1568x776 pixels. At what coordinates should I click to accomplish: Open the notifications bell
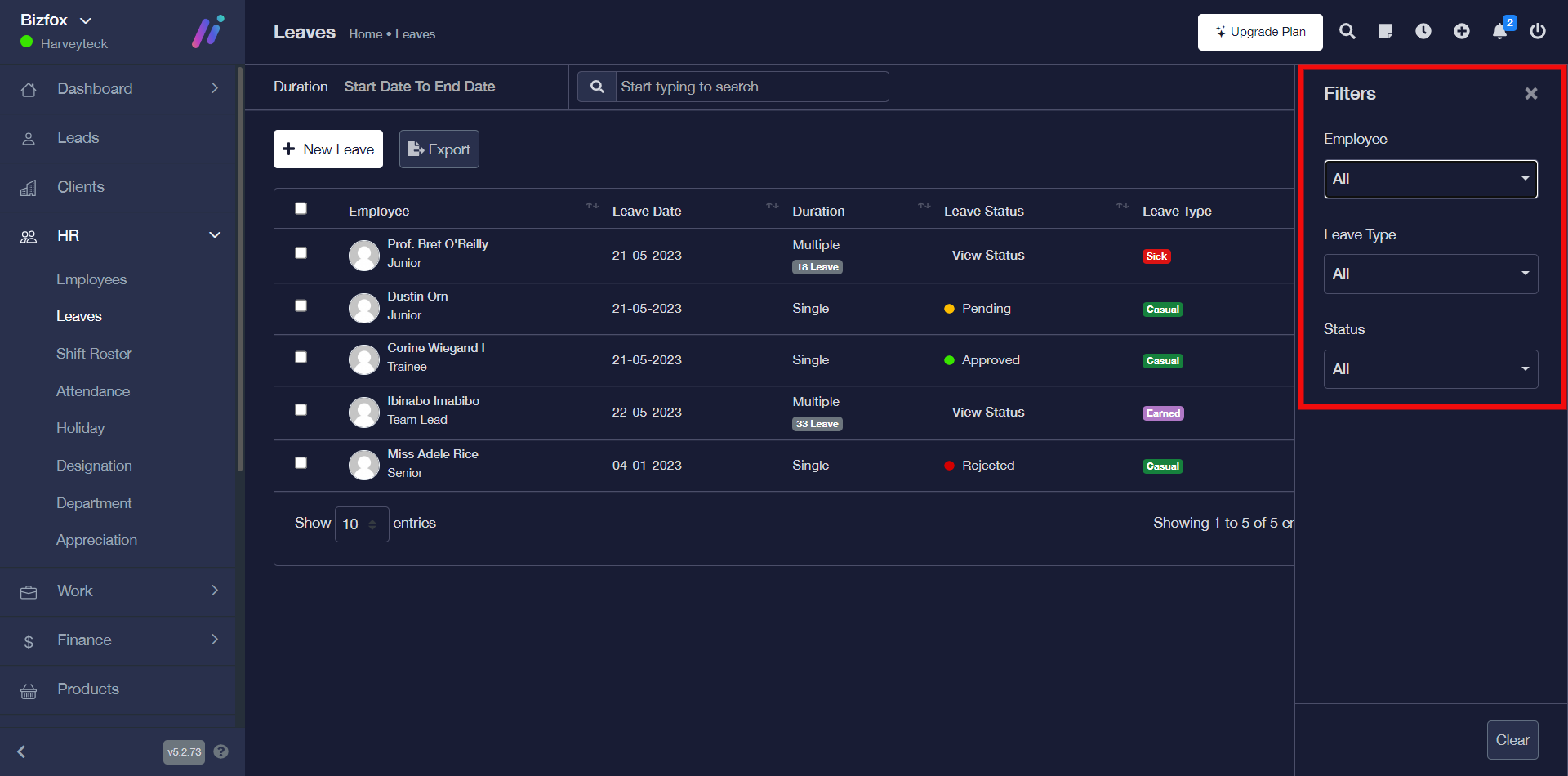point(1500,32)
